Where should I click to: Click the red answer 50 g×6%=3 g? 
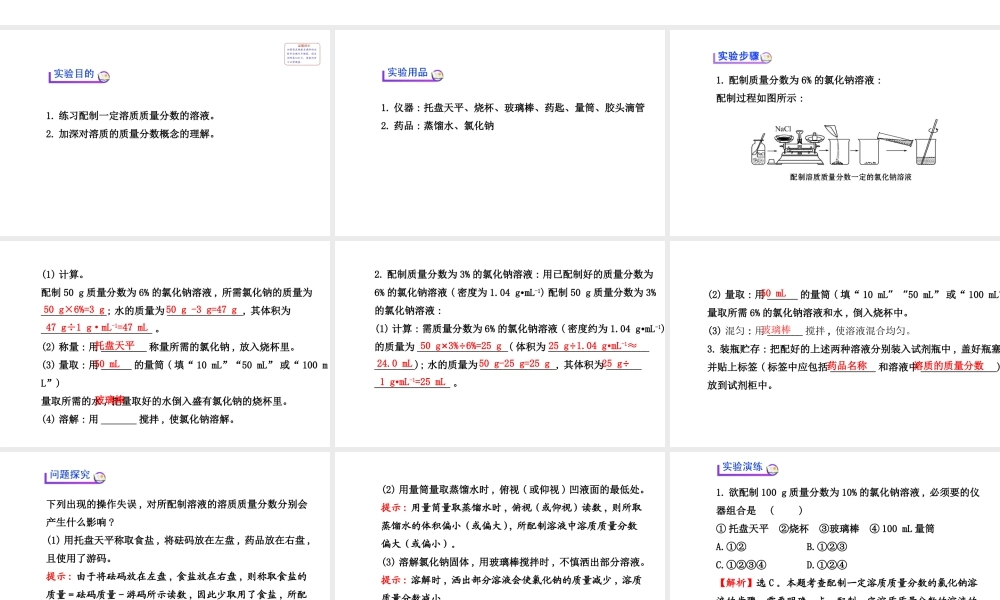(x=74, y=310)
